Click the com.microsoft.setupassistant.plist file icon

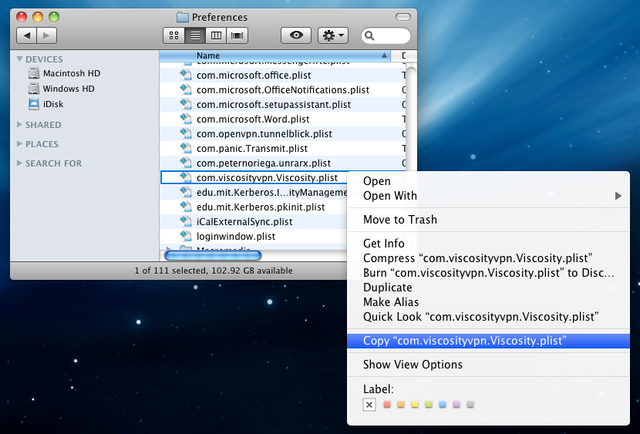(186, 104)
